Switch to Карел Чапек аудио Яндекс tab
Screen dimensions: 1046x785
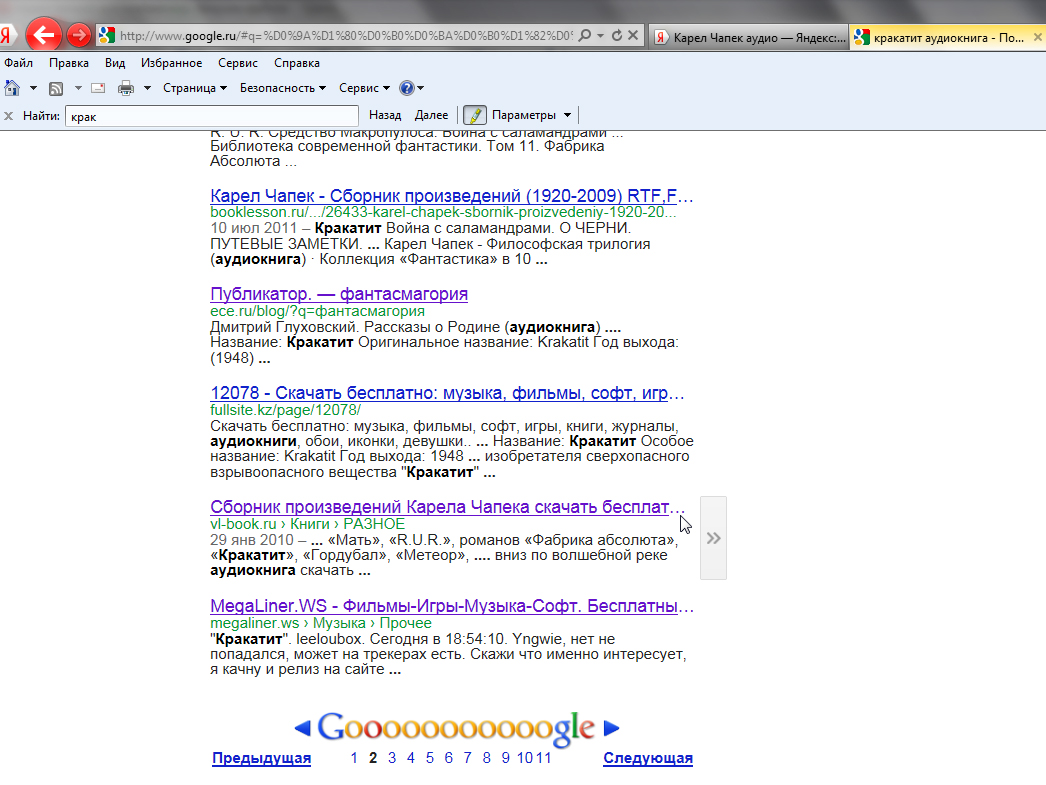748,37
